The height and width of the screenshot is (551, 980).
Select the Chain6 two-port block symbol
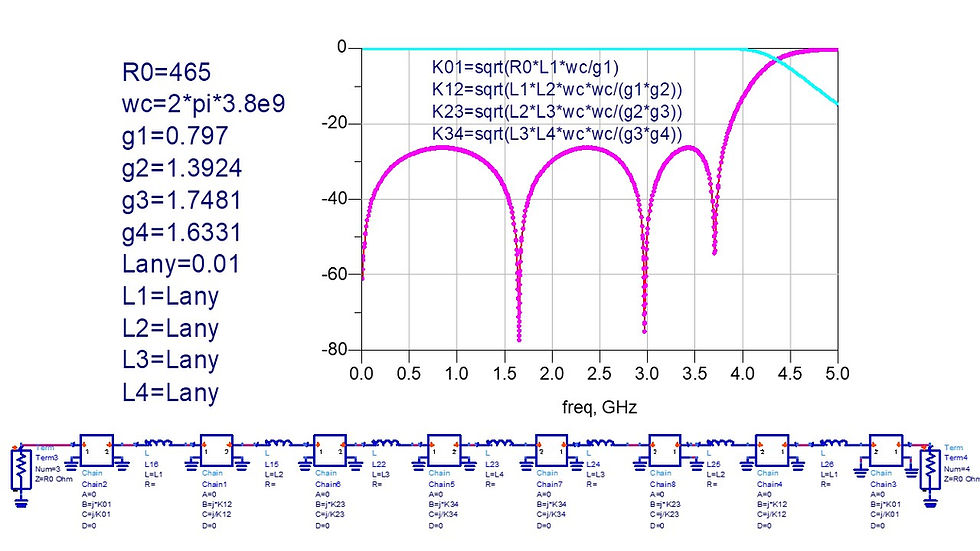(x=330, y=450)
